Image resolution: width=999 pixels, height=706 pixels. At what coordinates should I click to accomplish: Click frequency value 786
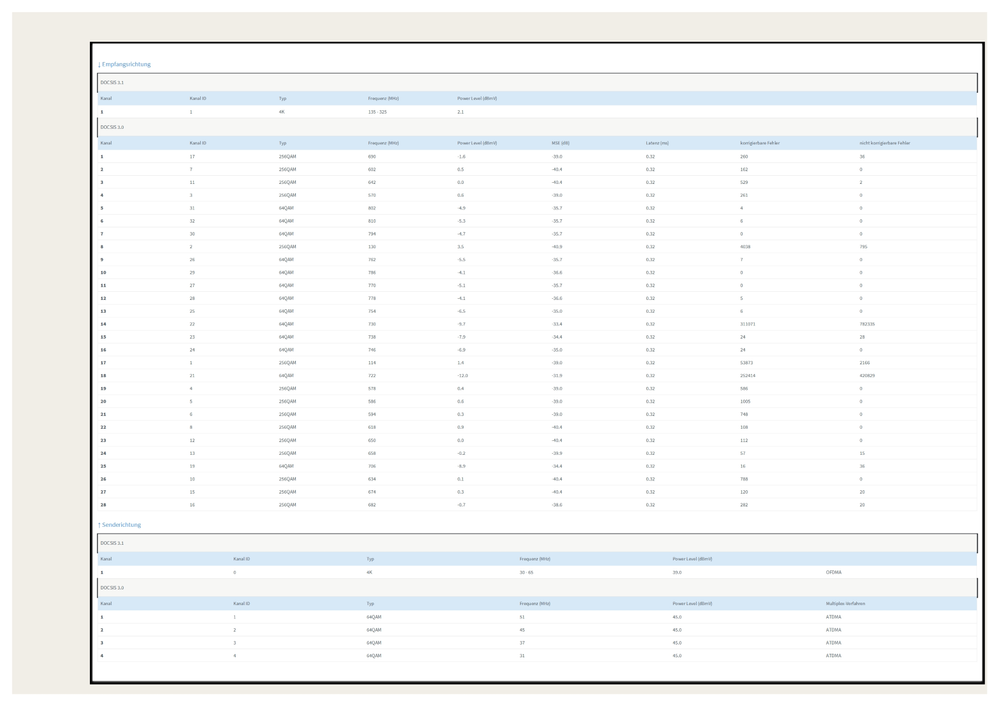tap(371, 273)
